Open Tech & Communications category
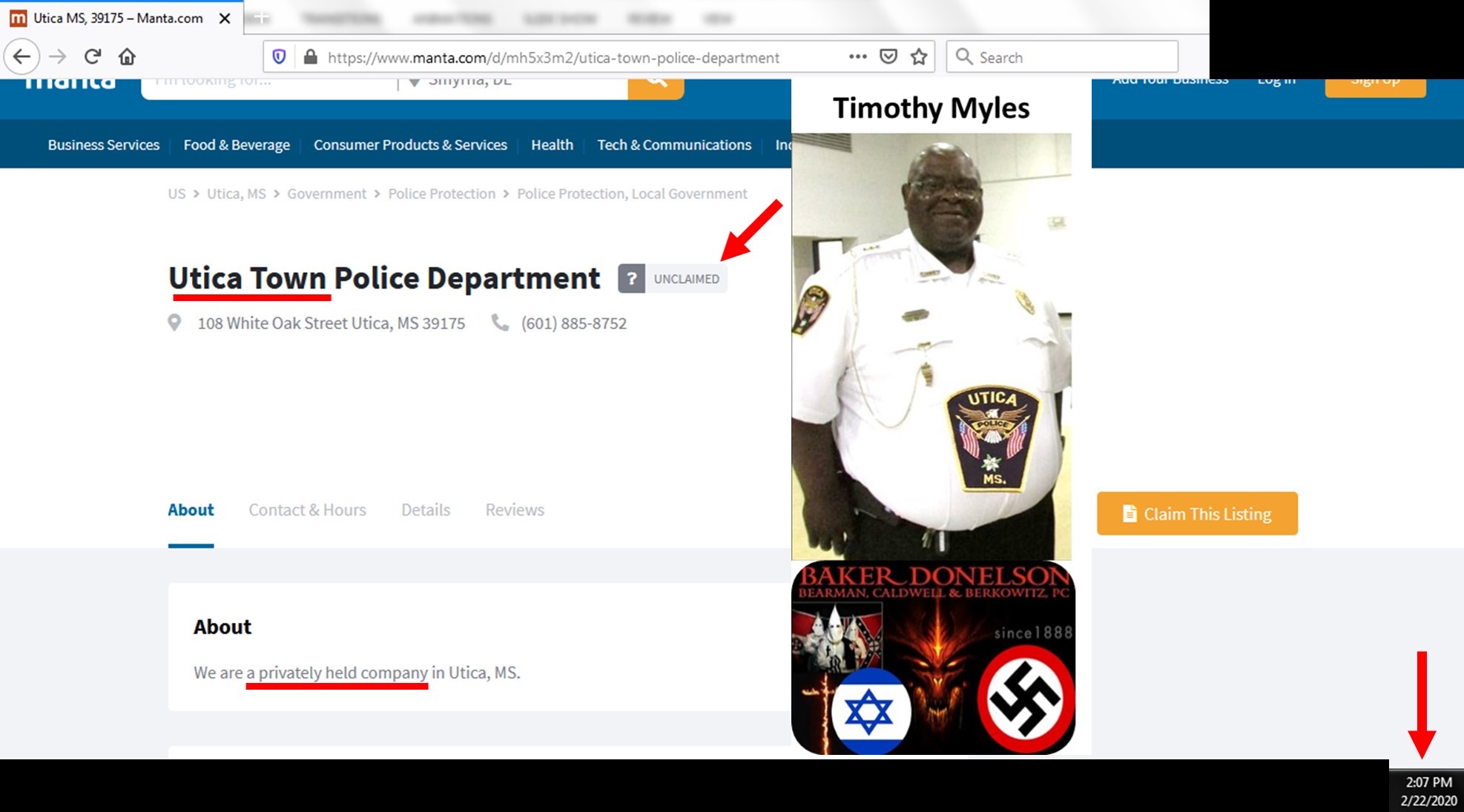1464x812 pixels. 674,145
